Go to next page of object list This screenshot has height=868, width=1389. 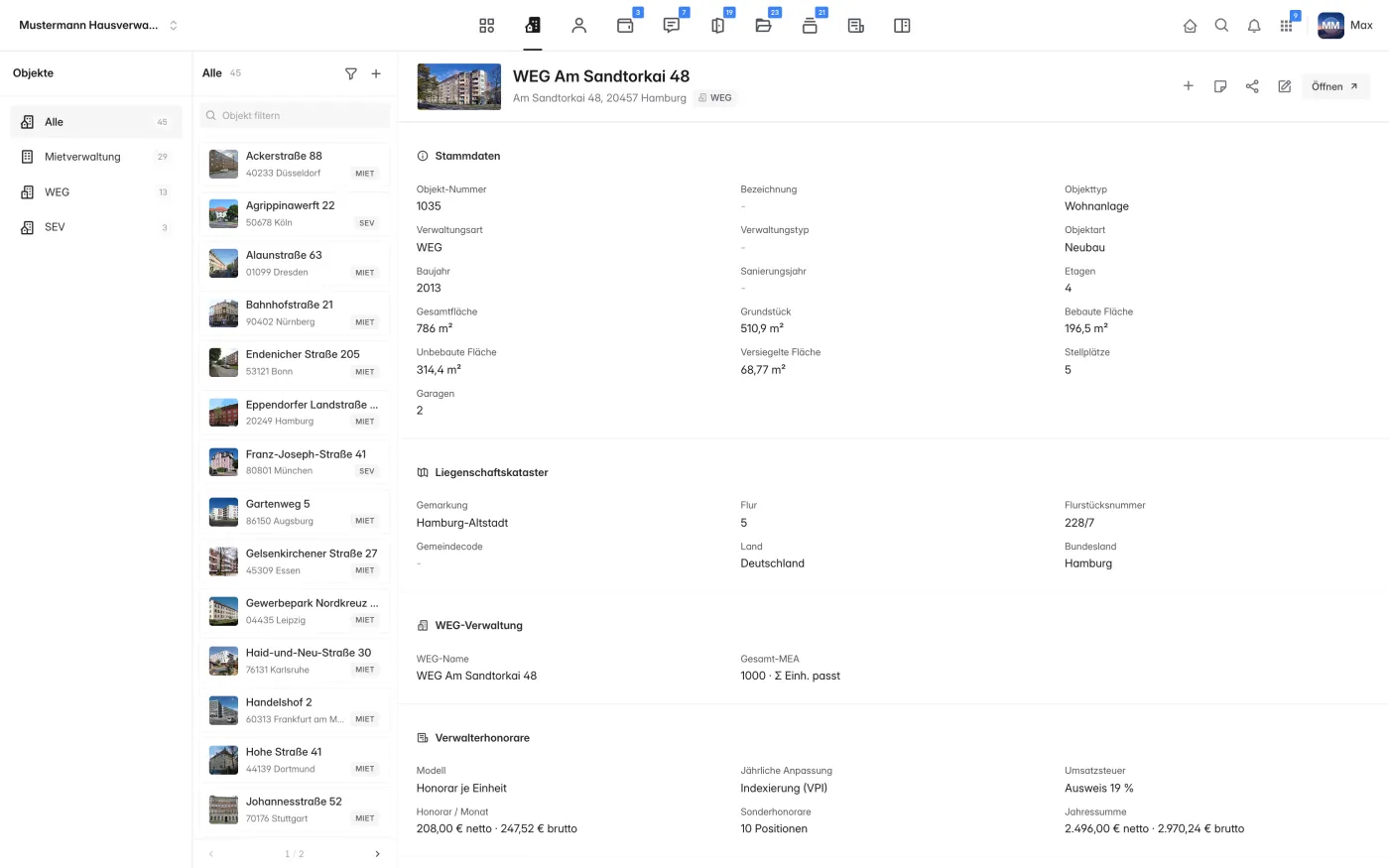coord(377,854)
